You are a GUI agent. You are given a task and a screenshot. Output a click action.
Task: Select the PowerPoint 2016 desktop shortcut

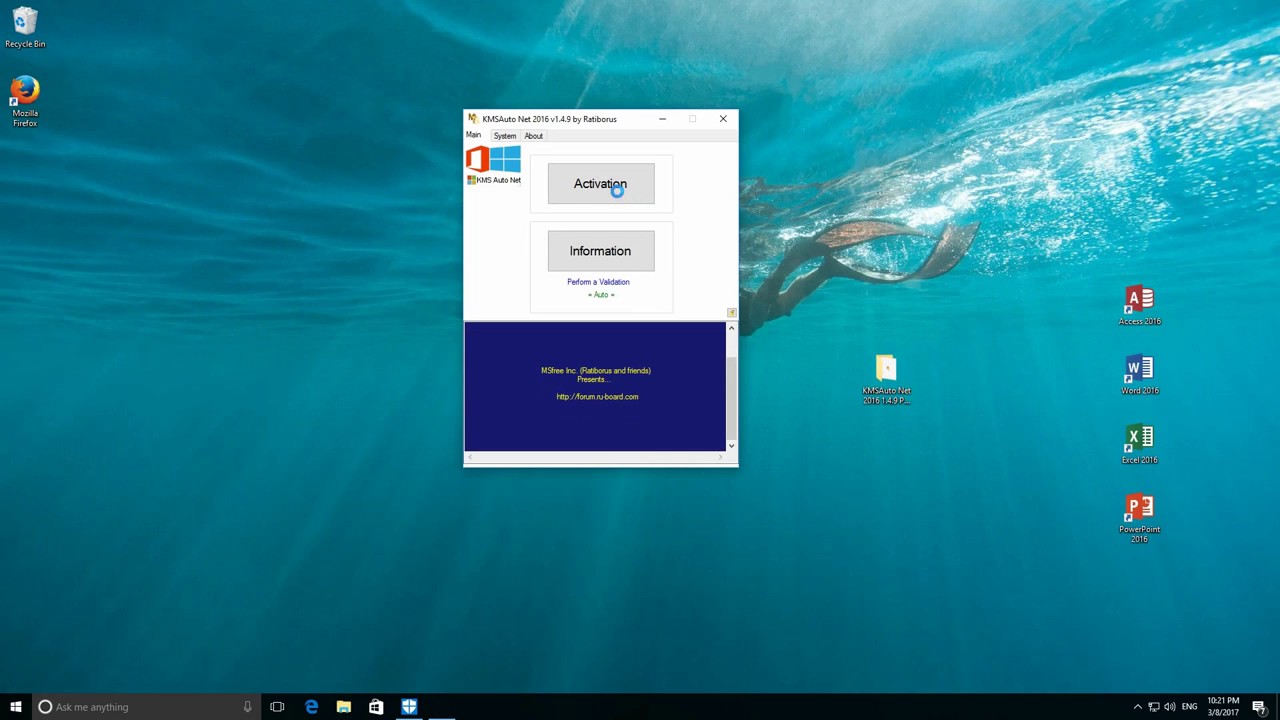click(1139, 519)
